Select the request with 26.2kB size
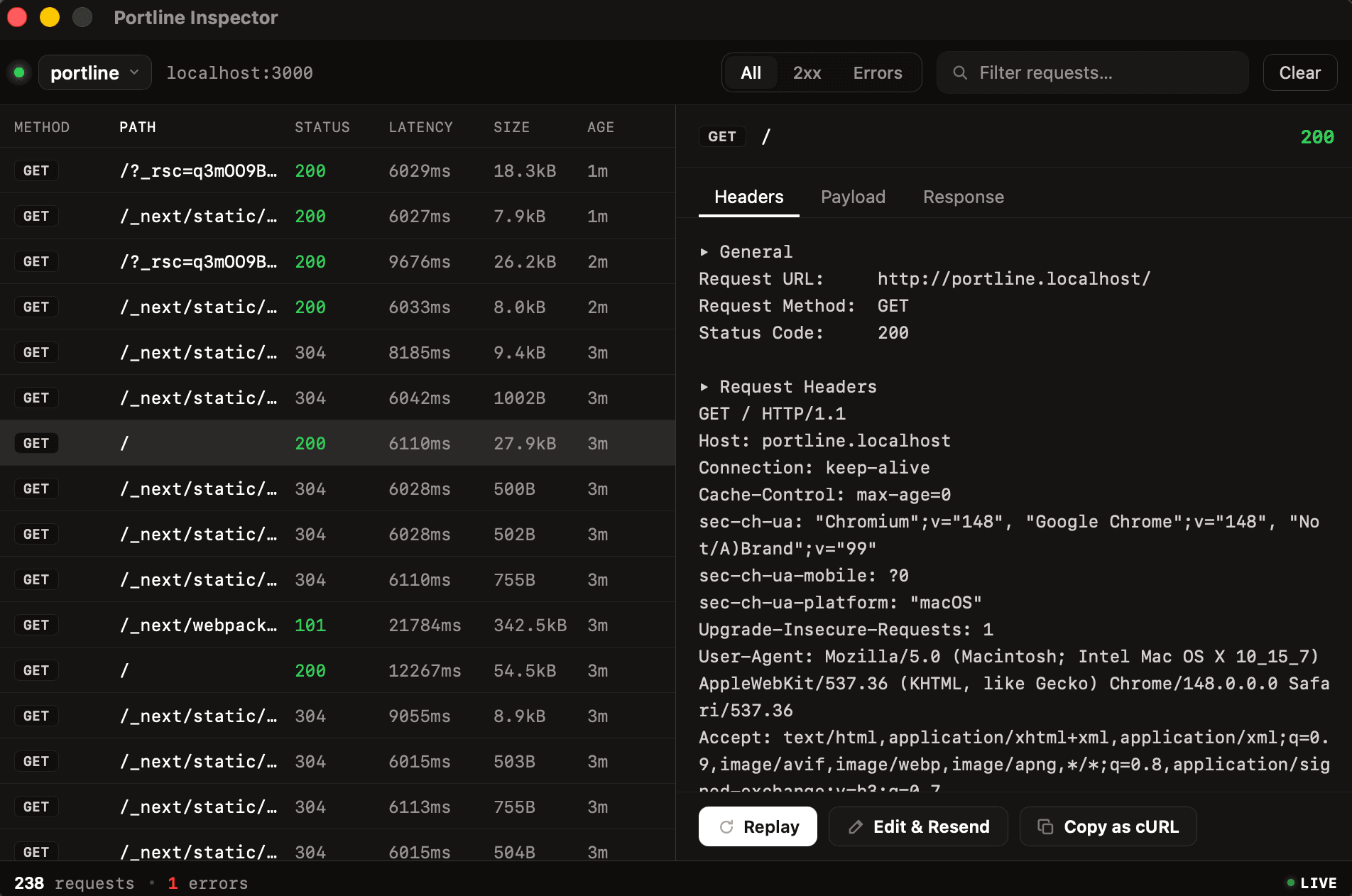 337,261
